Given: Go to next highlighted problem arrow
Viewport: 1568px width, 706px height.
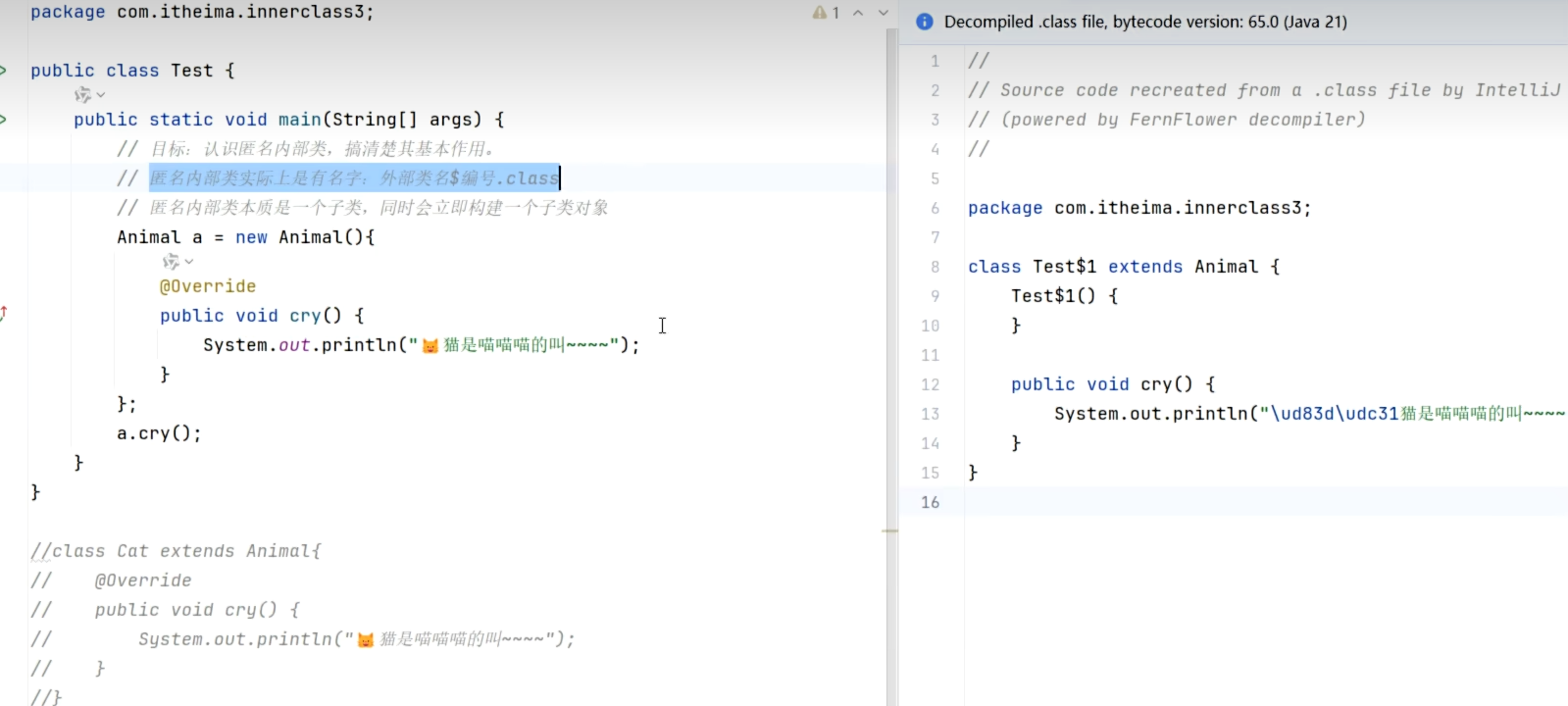Looking at the screenshot, I should coord(883,13).
